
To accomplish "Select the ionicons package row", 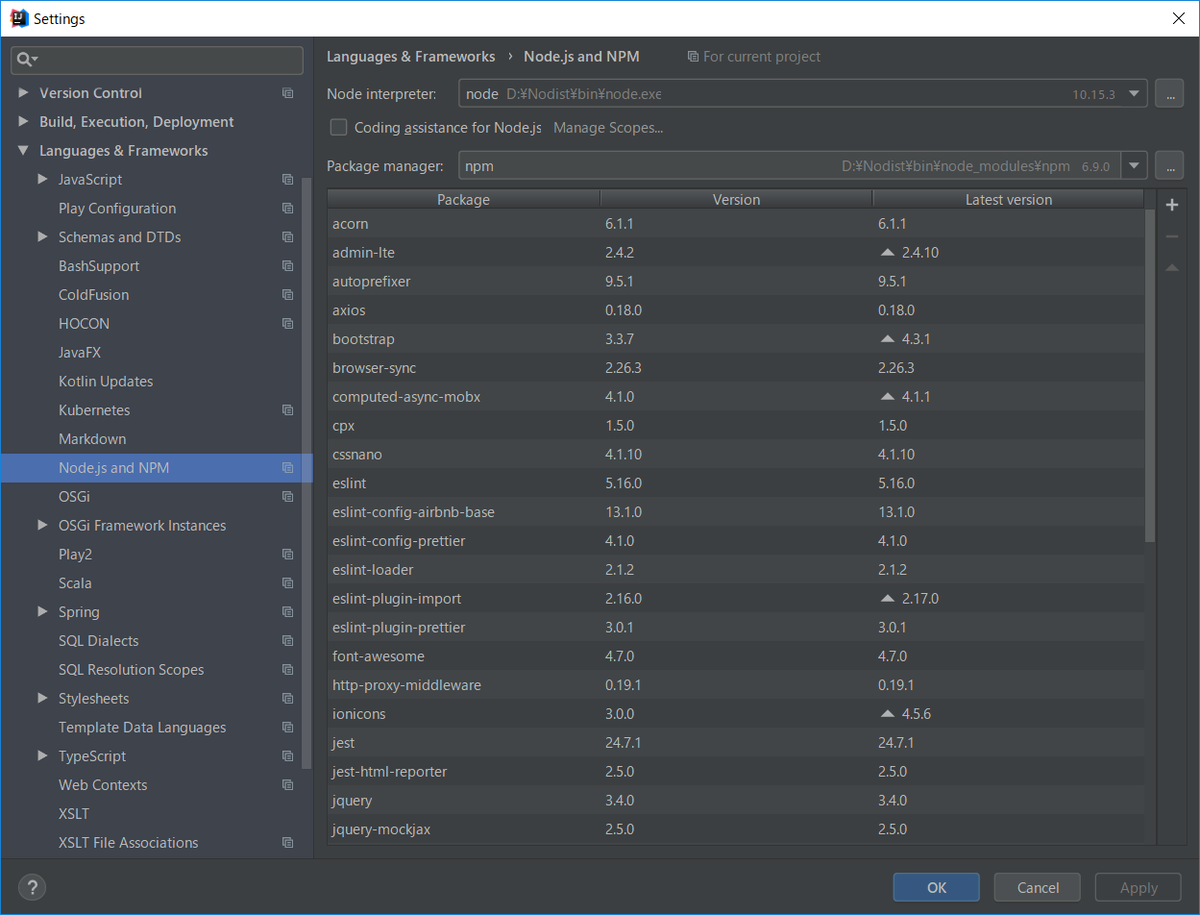I will [736, 714].
